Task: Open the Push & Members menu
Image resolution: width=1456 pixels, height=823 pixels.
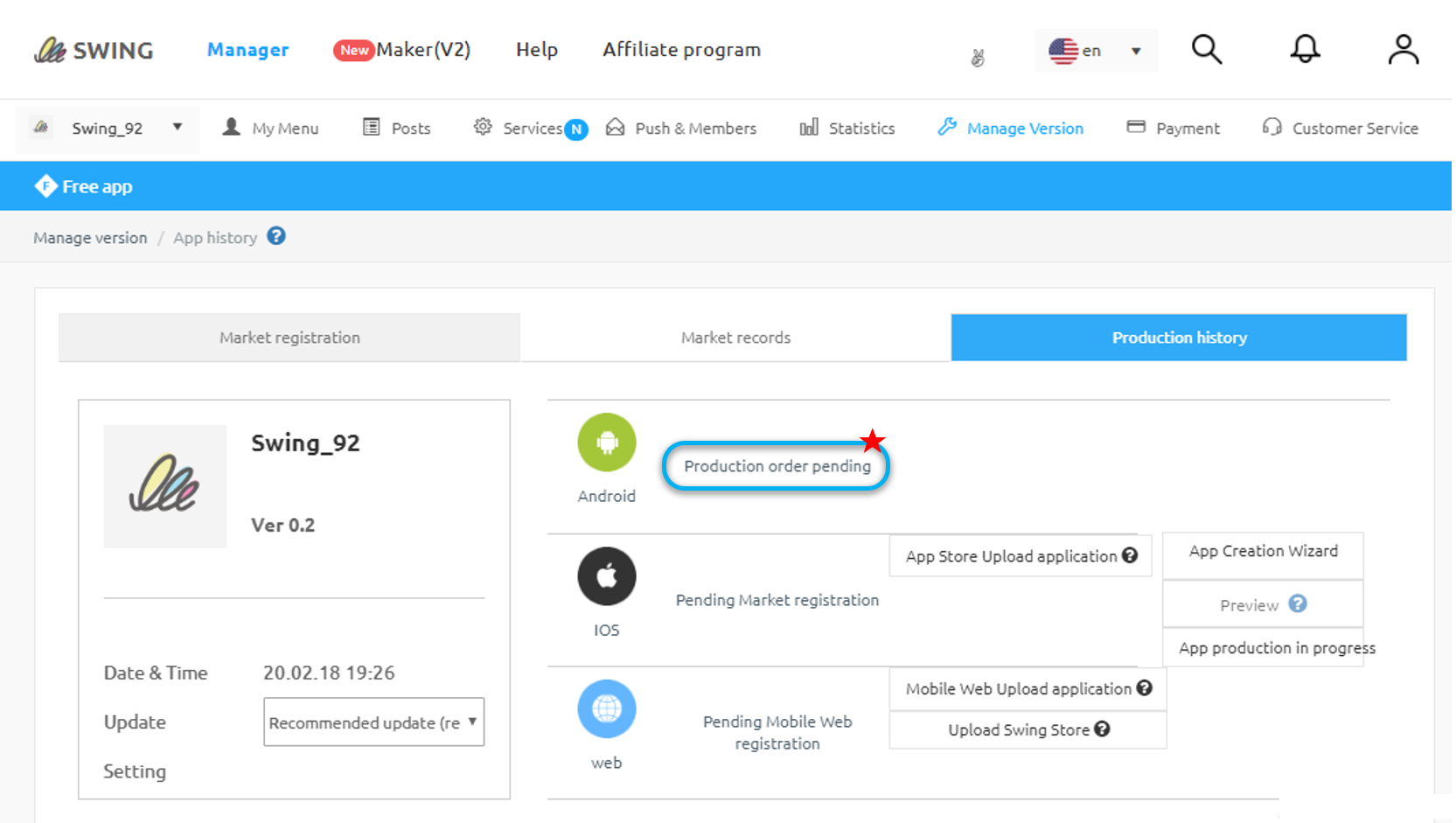Action: [x=681, y=129]
